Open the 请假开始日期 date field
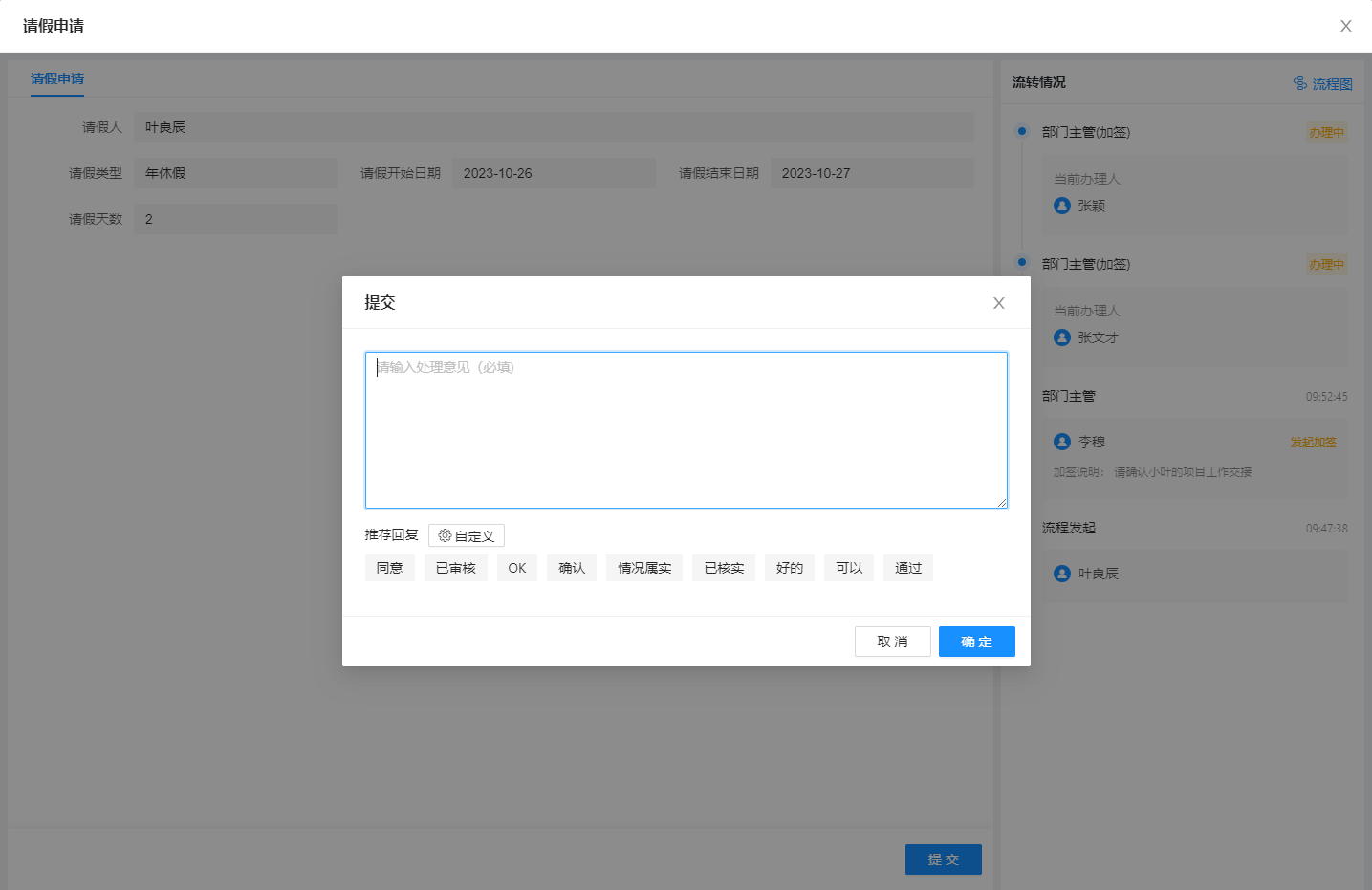The width and height of the screenshot is (1372, 890). pyautogui.click(x=554, y=173)
